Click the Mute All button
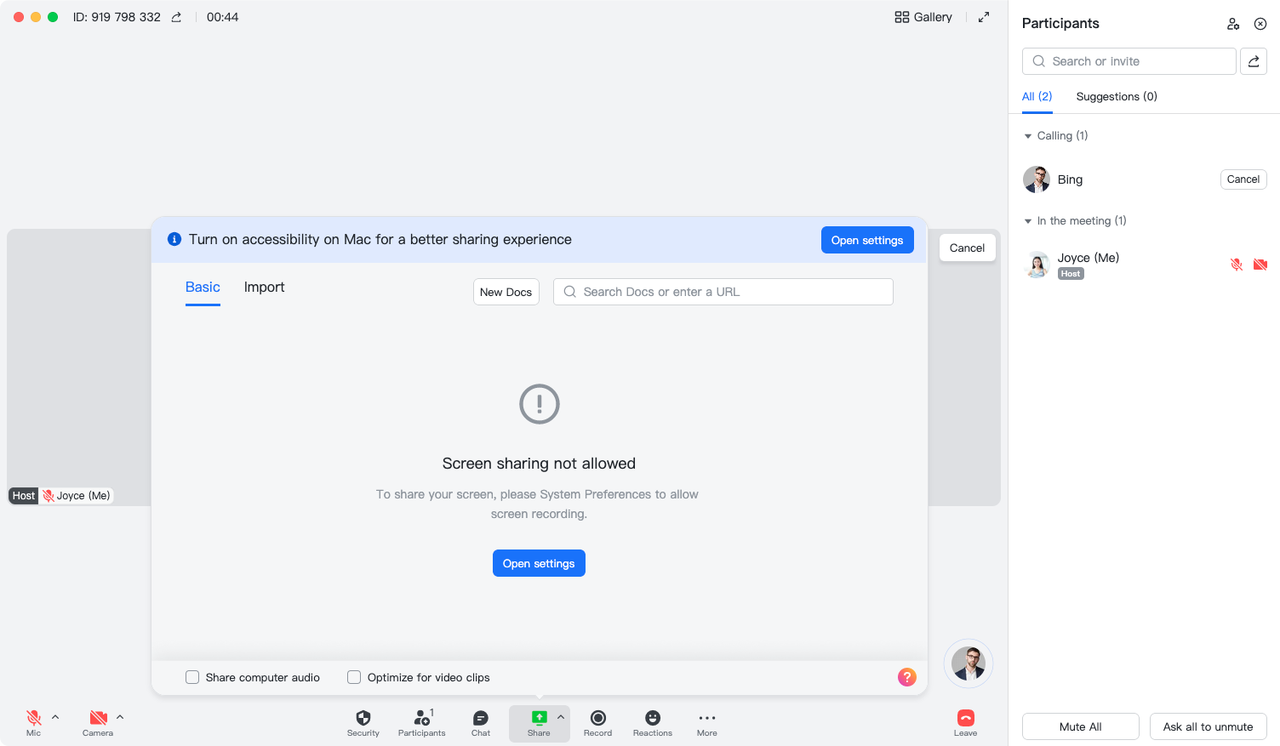The image size is (1280, 746). pyautogui.click(x=1080, y=726)
